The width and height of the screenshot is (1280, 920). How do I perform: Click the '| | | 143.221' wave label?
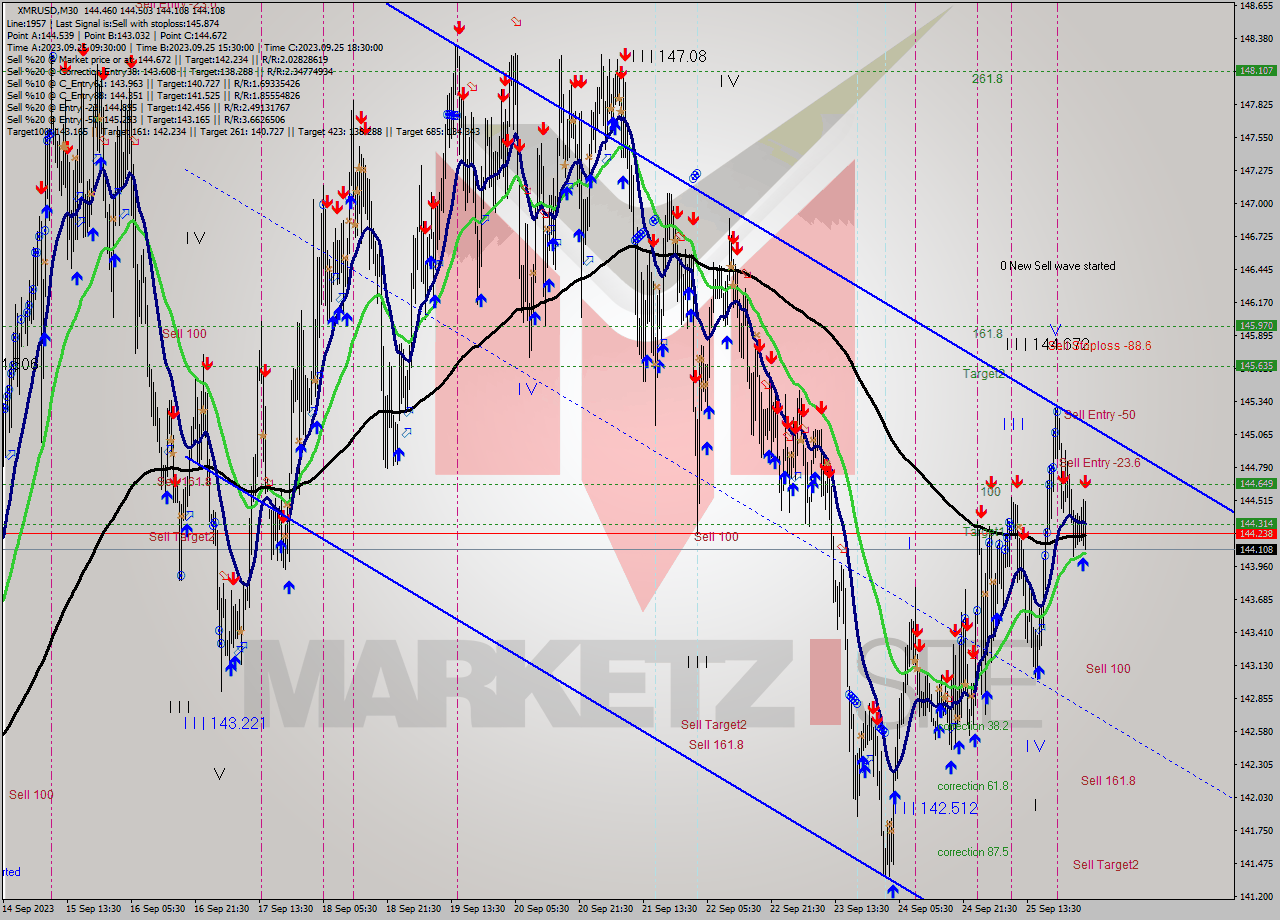pos(225,723)
